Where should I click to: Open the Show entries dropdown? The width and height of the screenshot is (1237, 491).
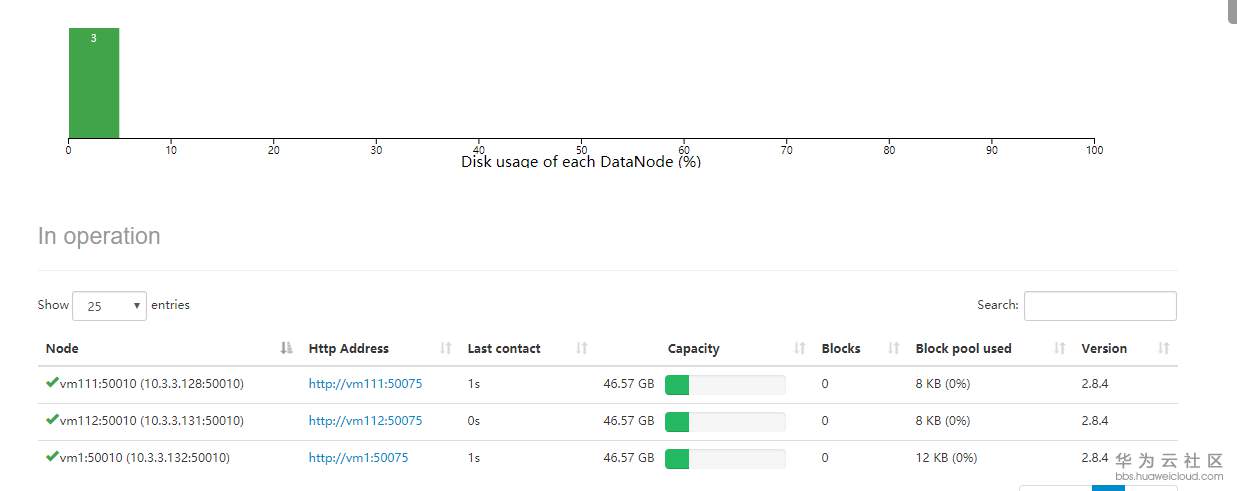[109, 306]
